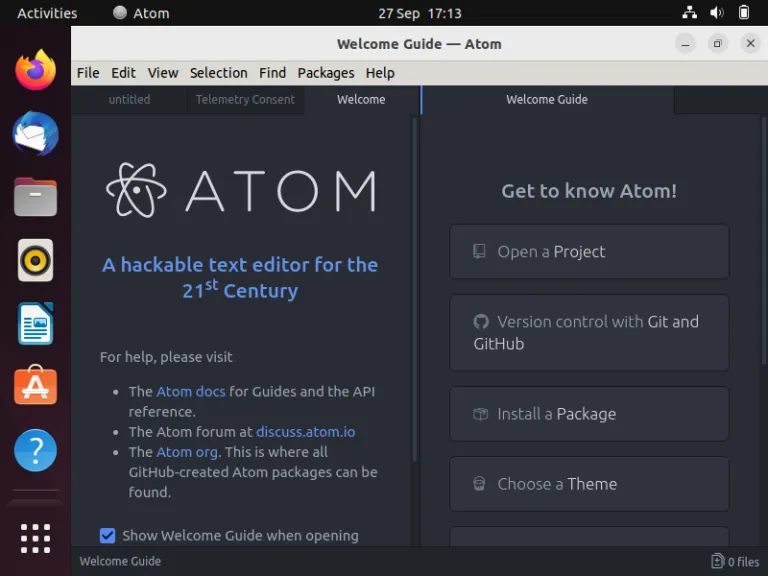Select the Welcome tab
The width and height of the screenshot is (768, 576).
coord(361,99)
